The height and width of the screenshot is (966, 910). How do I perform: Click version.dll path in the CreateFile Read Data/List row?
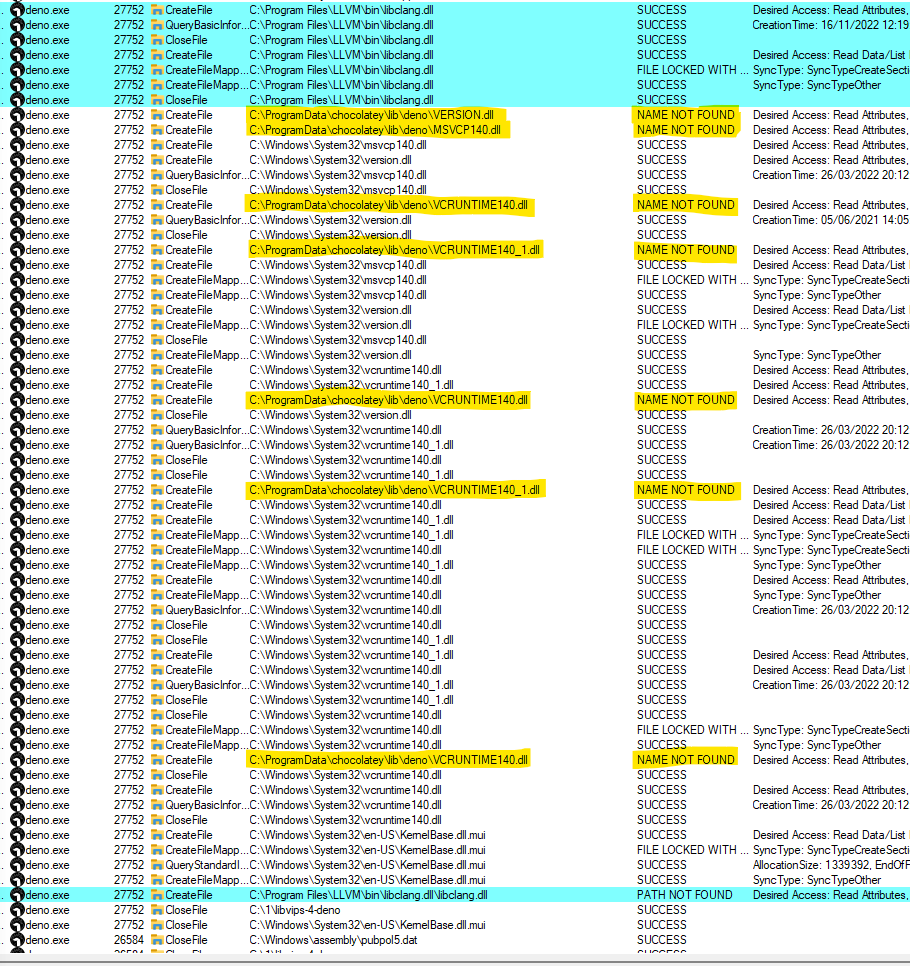tap(330, 310)
